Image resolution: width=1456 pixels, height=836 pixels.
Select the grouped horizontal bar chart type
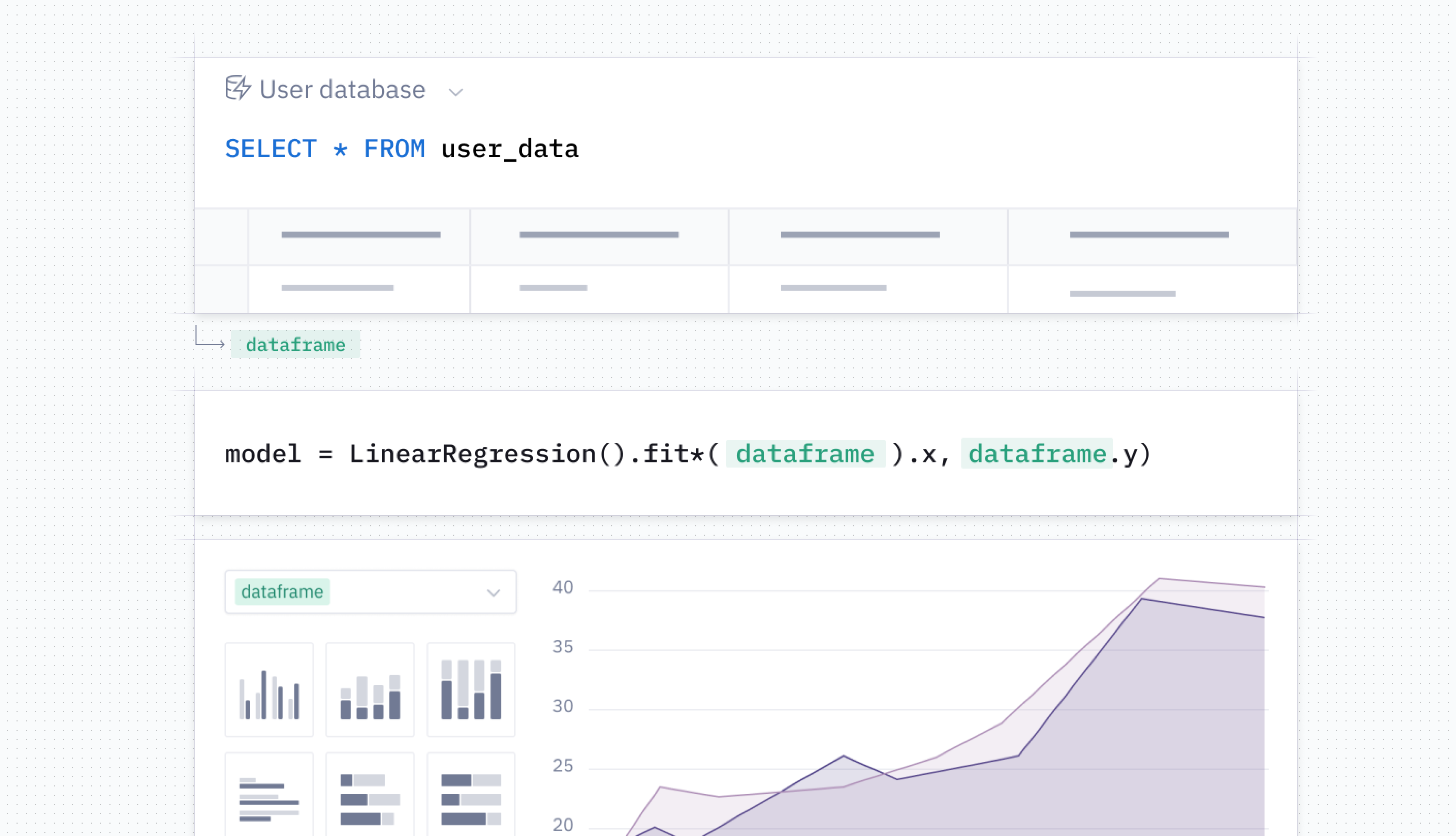[x=269, y=798]
